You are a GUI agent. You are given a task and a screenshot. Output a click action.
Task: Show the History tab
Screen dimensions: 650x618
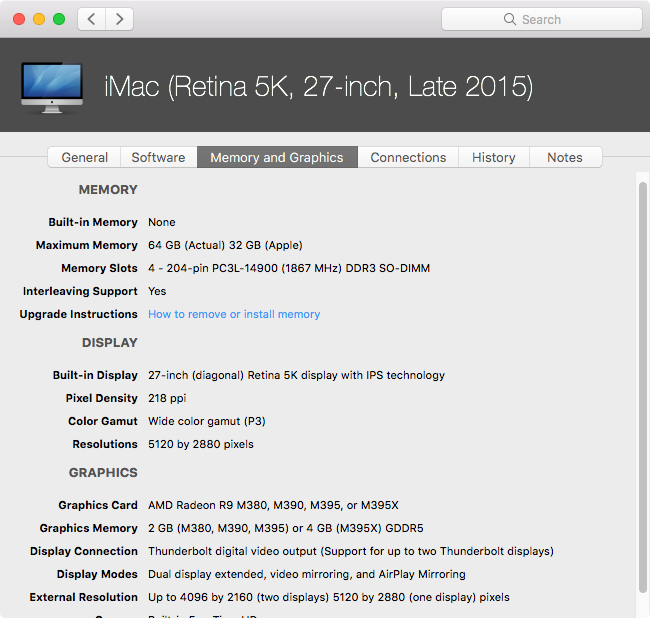click(x=493, y=158)
